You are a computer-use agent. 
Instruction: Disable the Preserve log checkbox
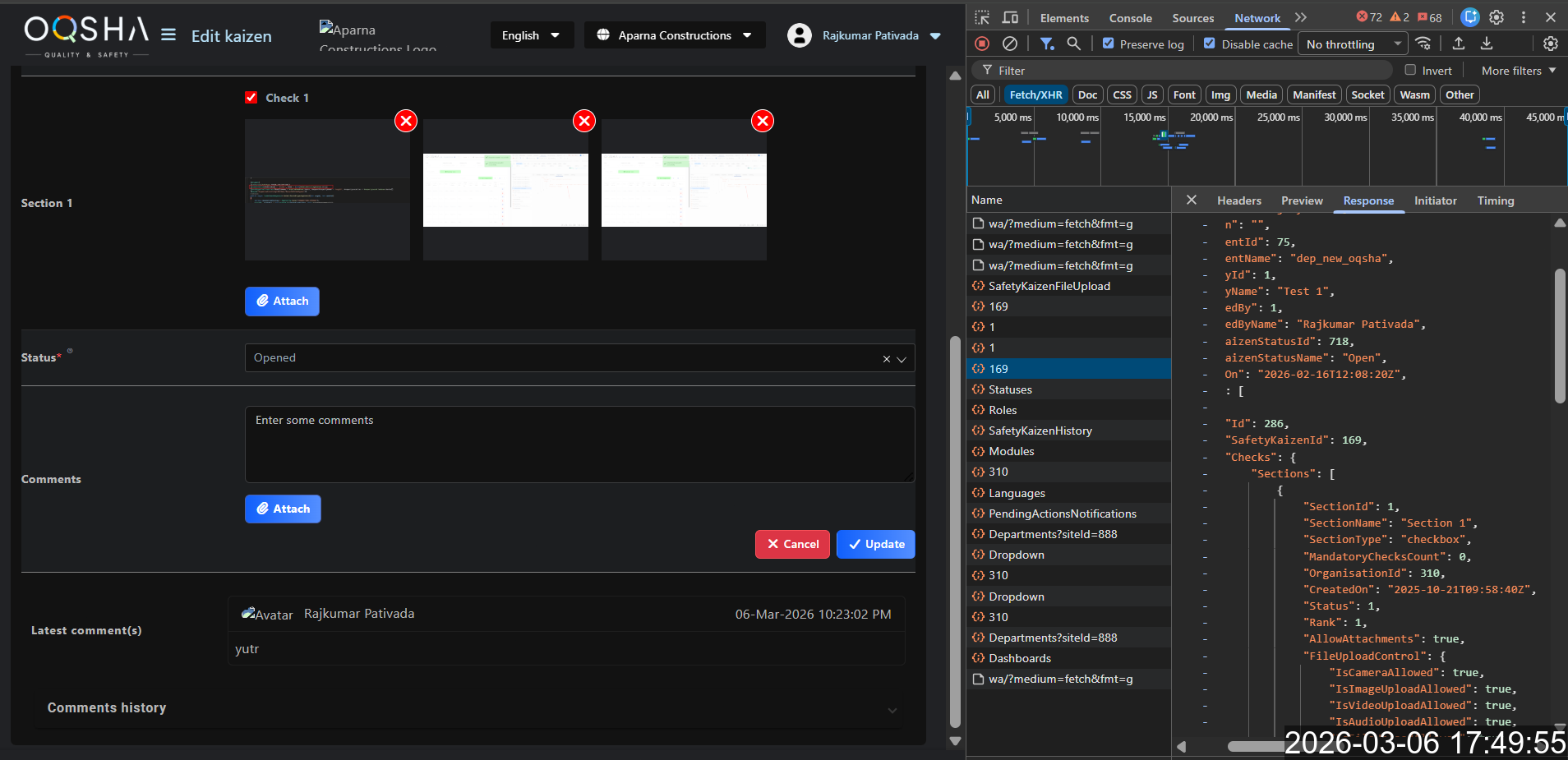click(1109, 44)
